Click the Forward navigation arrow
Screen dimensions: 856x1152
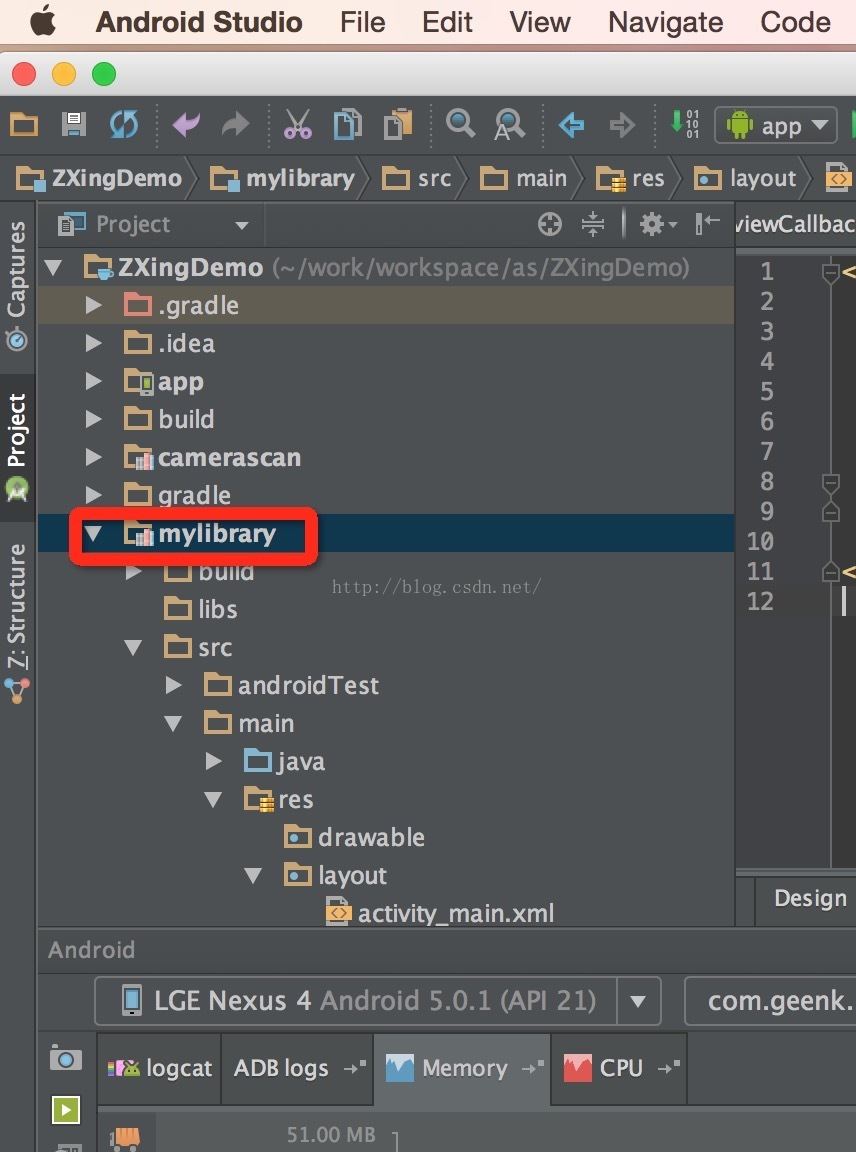point(622,125)
